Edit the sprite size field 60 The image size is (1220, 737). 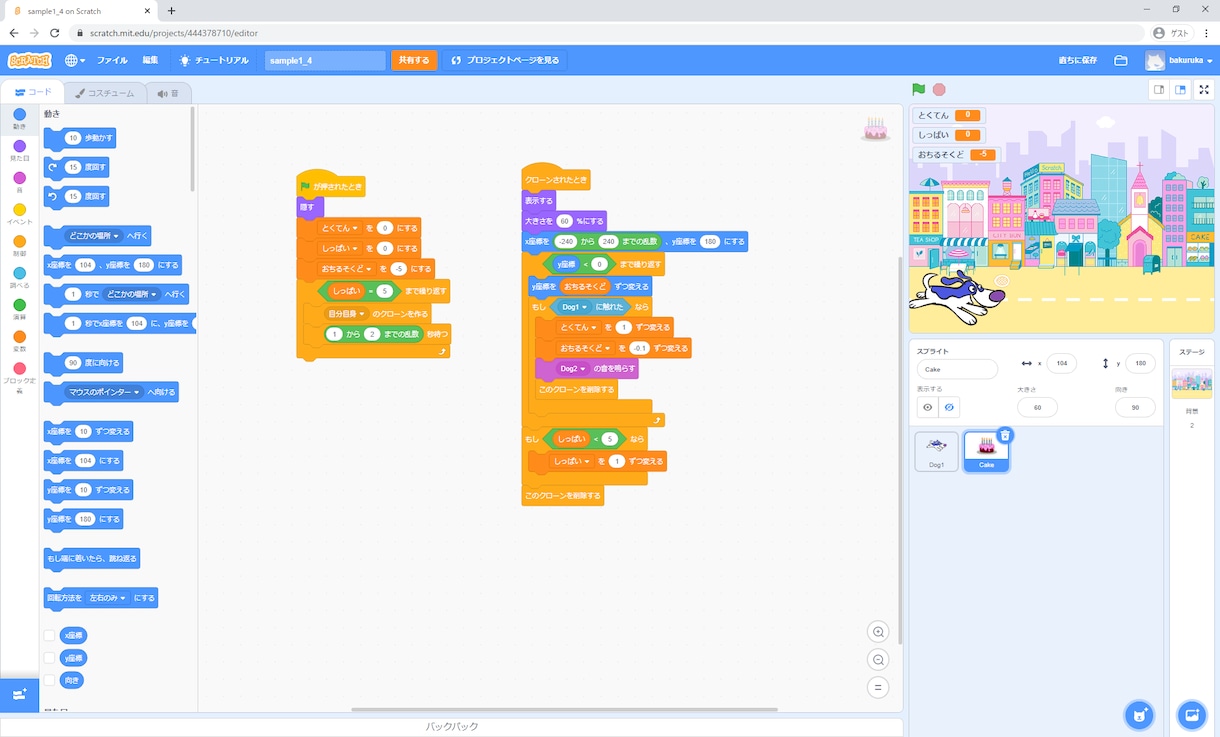(x=1036, y=407)
